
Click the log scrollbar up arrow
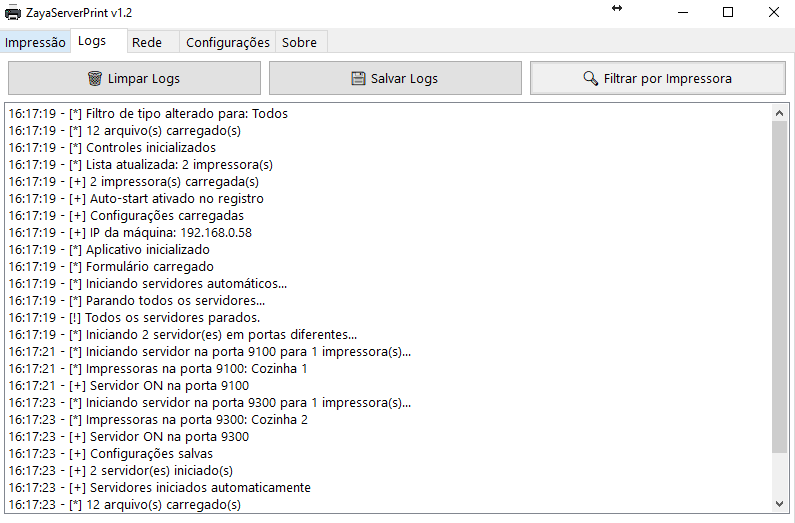click(780, 113)
